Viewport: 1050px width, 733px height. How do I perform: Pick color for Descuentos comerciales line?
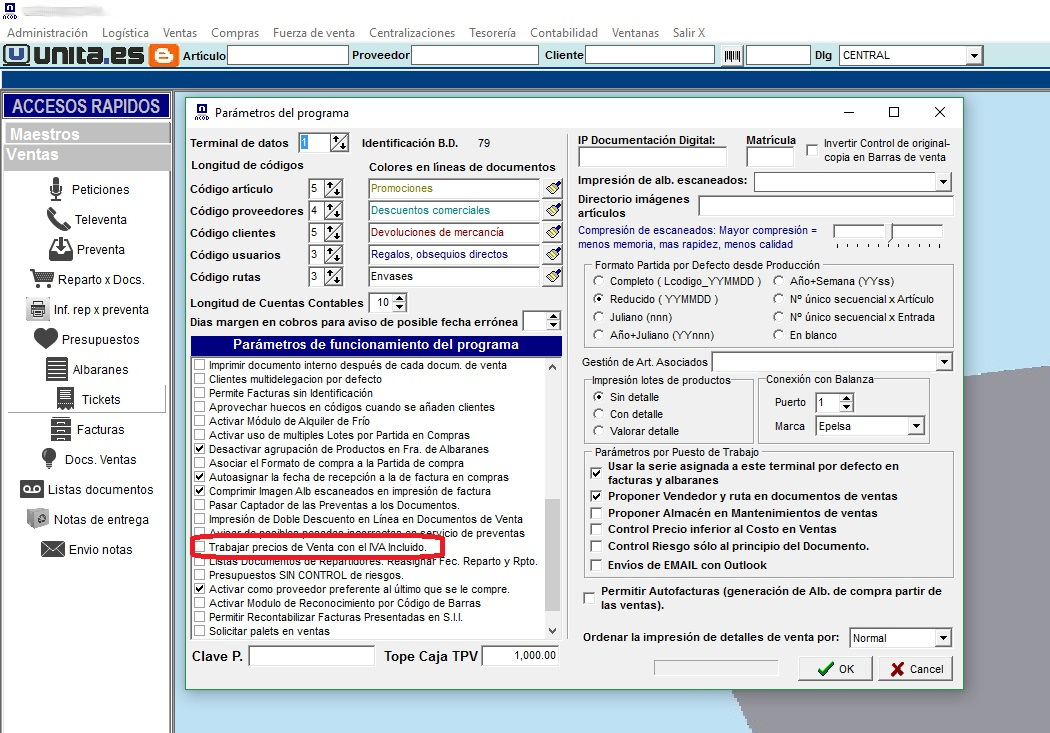point(553,210)
